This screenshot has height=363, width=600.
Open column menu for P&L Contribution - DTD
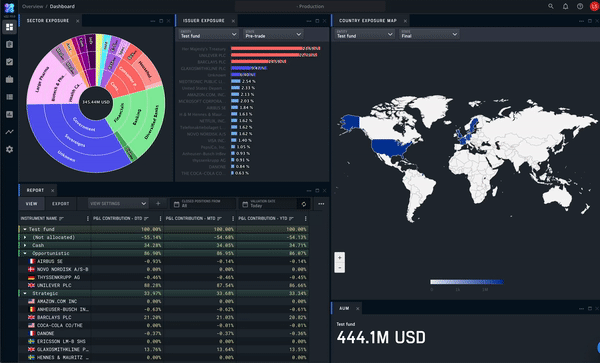160,218
